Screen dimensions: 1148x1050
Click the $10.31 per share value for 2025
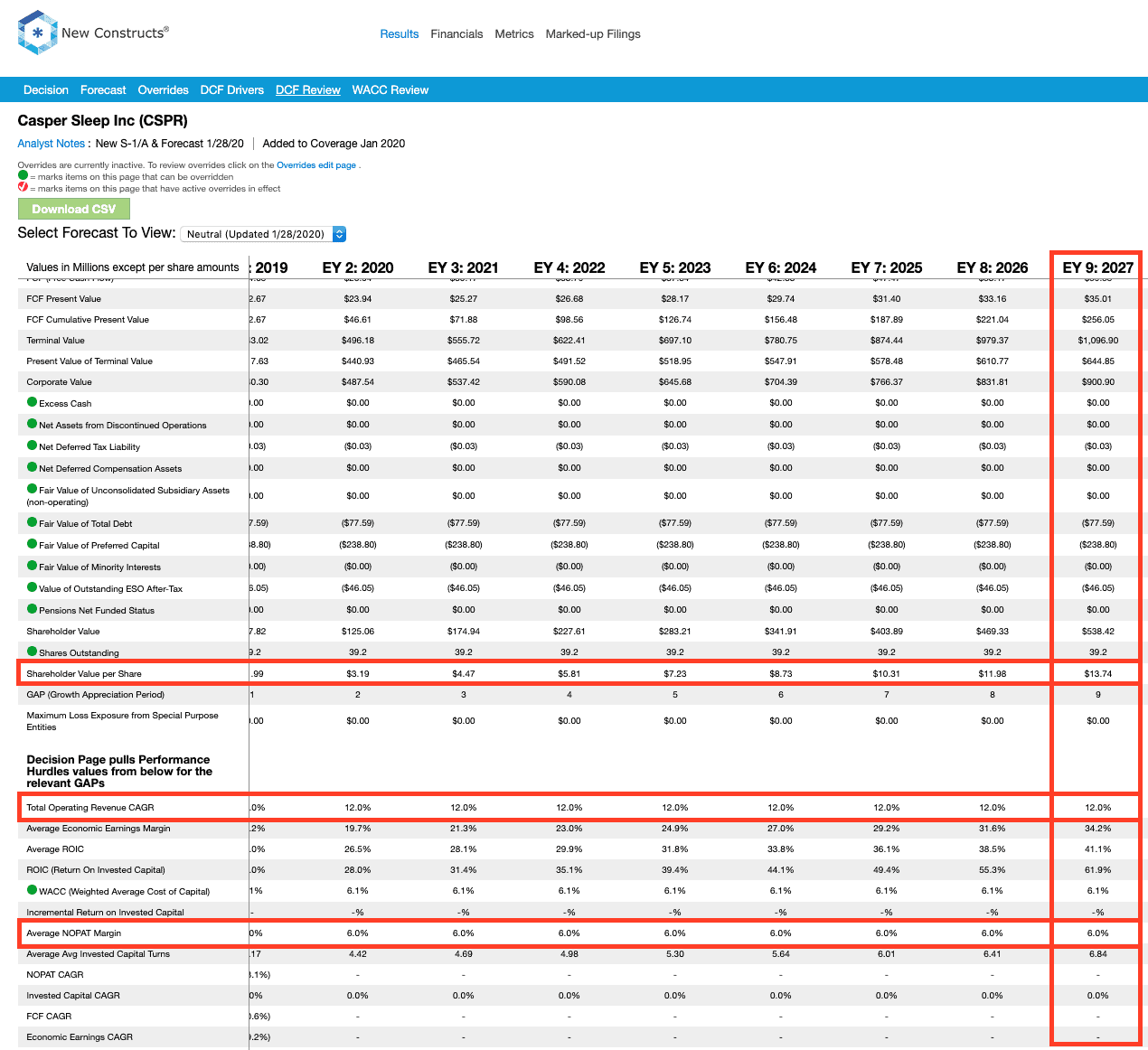[887, 673]
